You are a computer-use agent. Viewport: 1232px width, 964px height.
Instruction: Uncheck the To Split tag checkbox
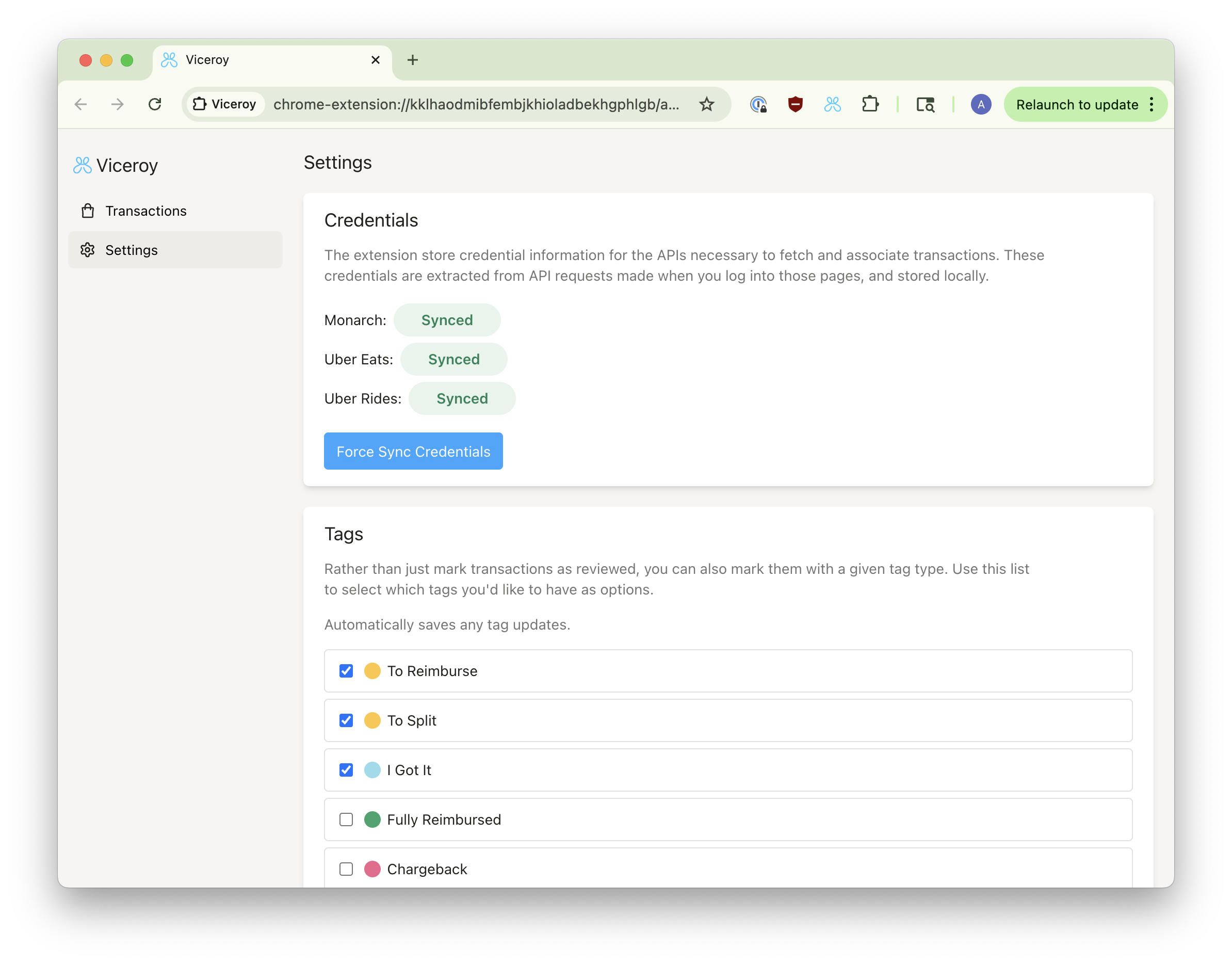point(346,721)
